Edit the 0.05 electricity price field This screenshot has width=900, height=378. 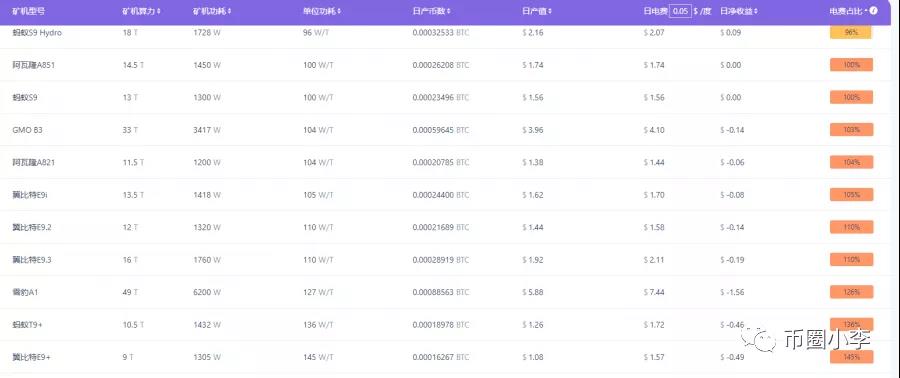(x=680, y=11)
